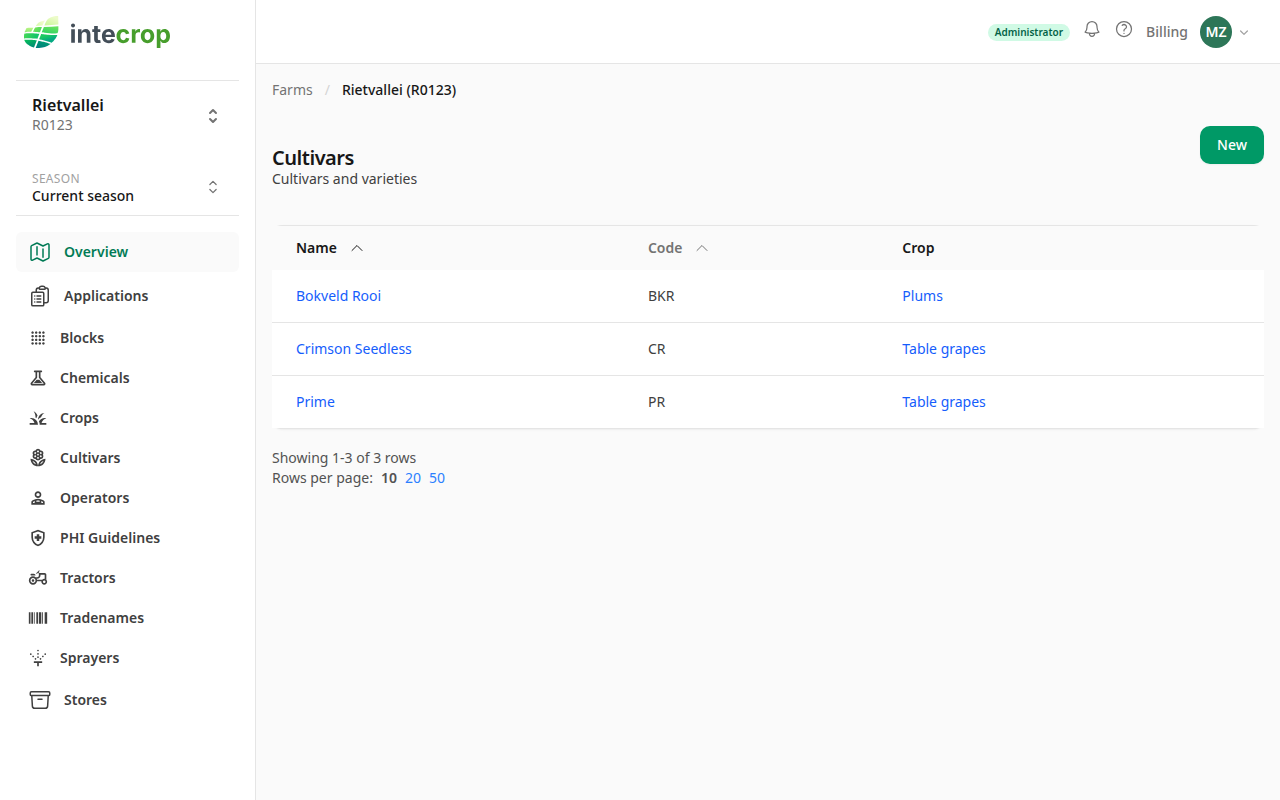This screenshot has width=1280, height=800.
Task: Sort table by Name column
Action: click(329, 248)
